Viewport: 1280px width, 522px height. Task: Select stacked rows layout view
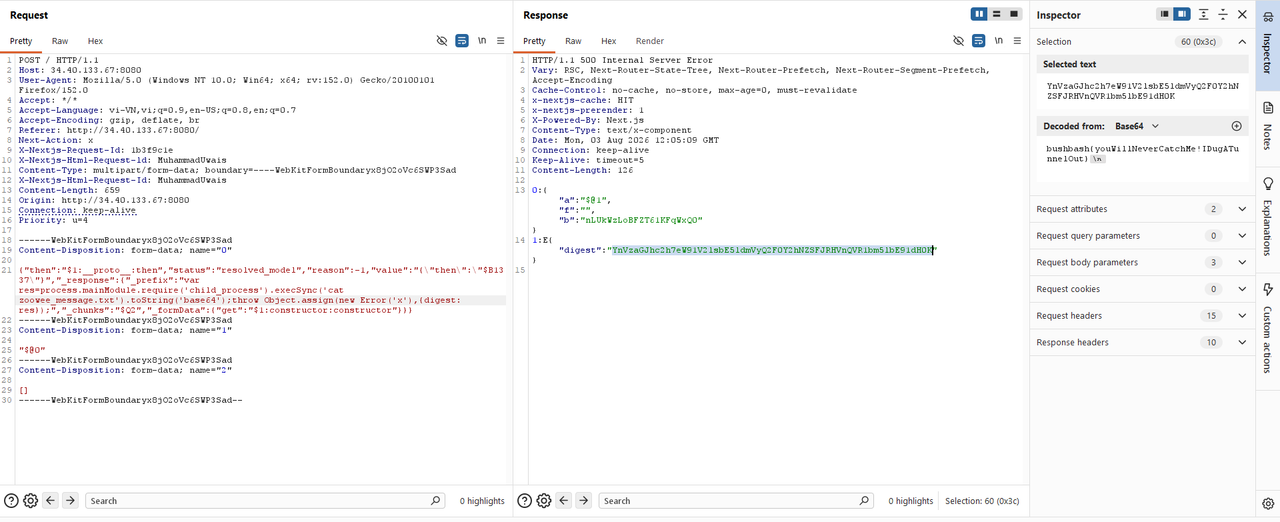[x=997, y=14]
